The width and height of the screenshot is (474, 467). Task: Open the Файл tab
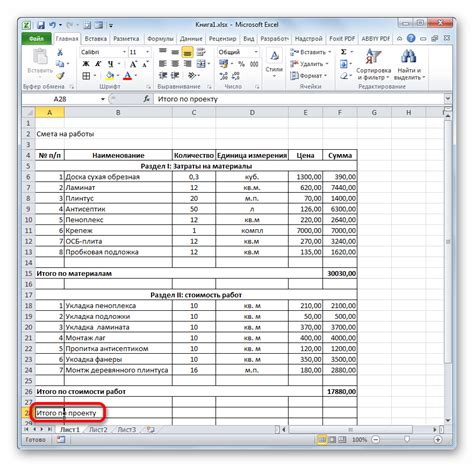click(36, 39)
